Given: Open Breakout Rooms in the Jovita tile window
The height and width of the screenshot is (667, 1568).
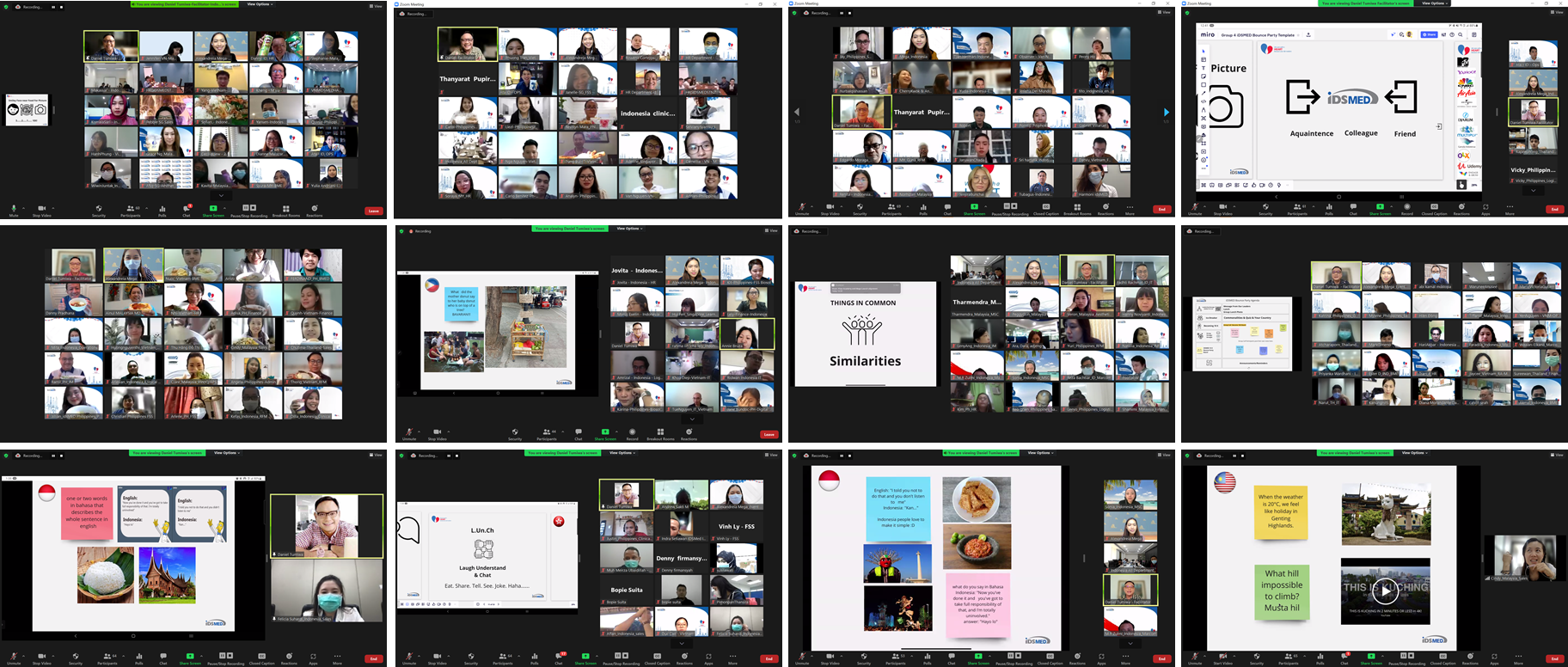Looking at the screenshot, I should (660, 434).
